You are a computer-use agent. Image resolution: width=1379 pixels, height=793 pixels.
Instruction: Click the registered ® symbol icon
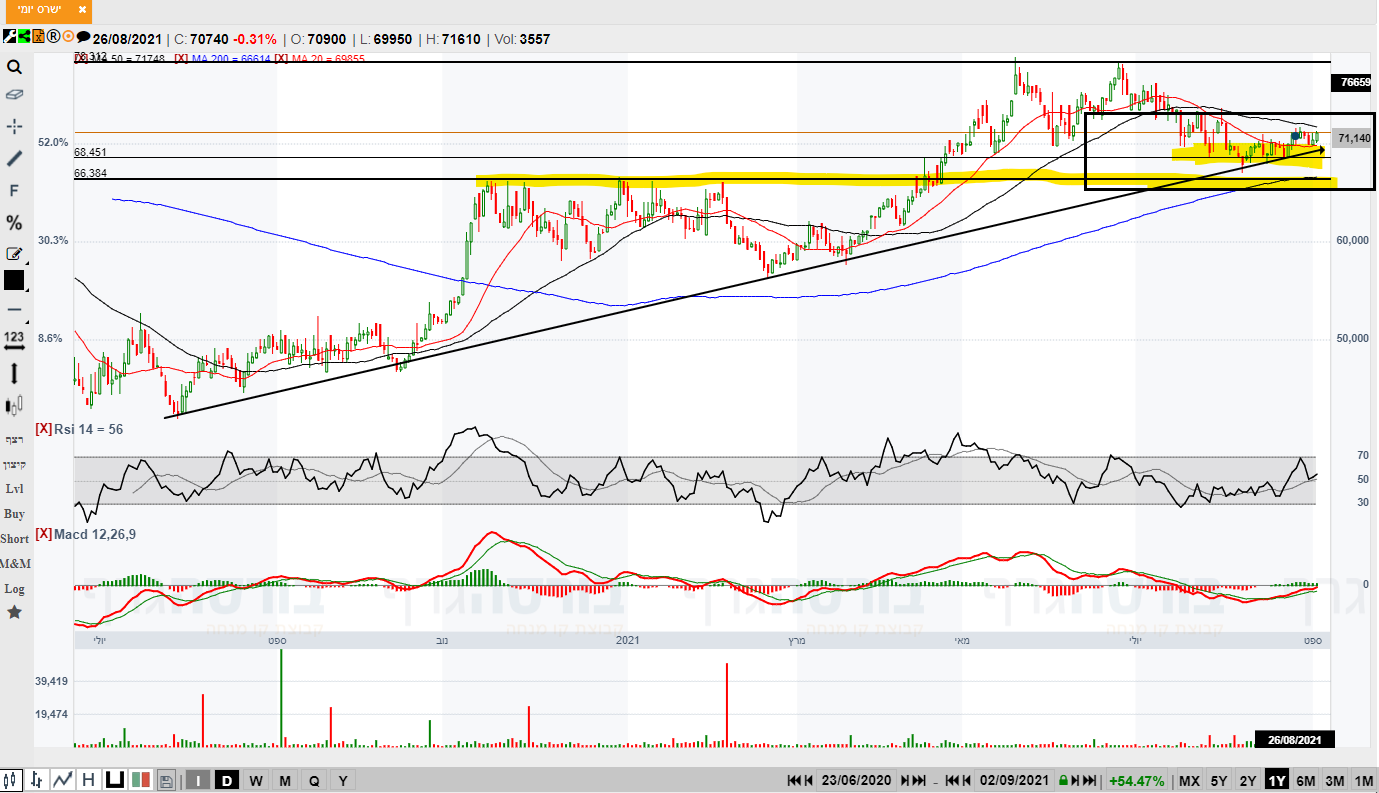pyautogui.click(x=53, y=38)
